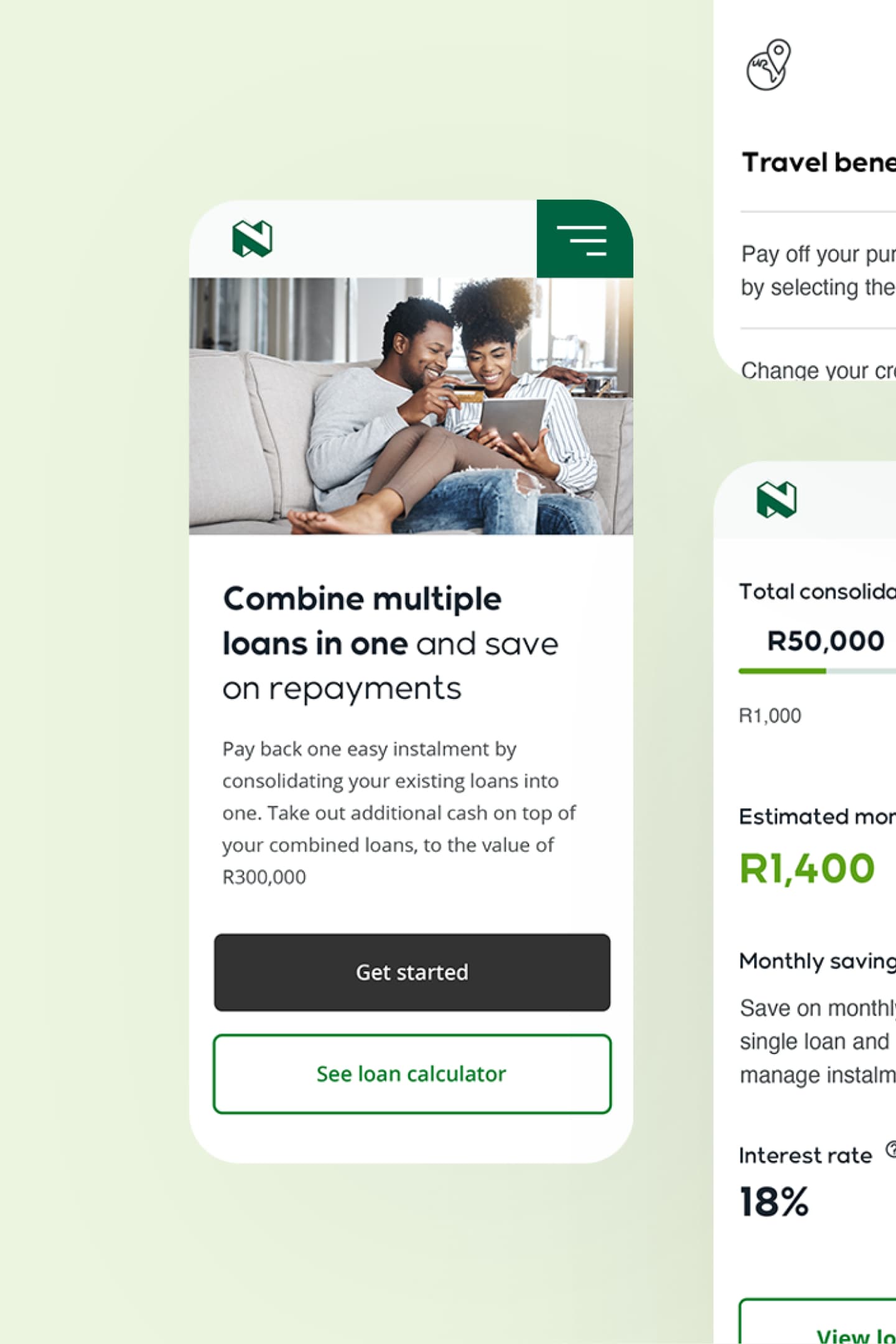Open the green hamburger menu
This screenshot has width=896, height=1344.
[x=583, y=240]
